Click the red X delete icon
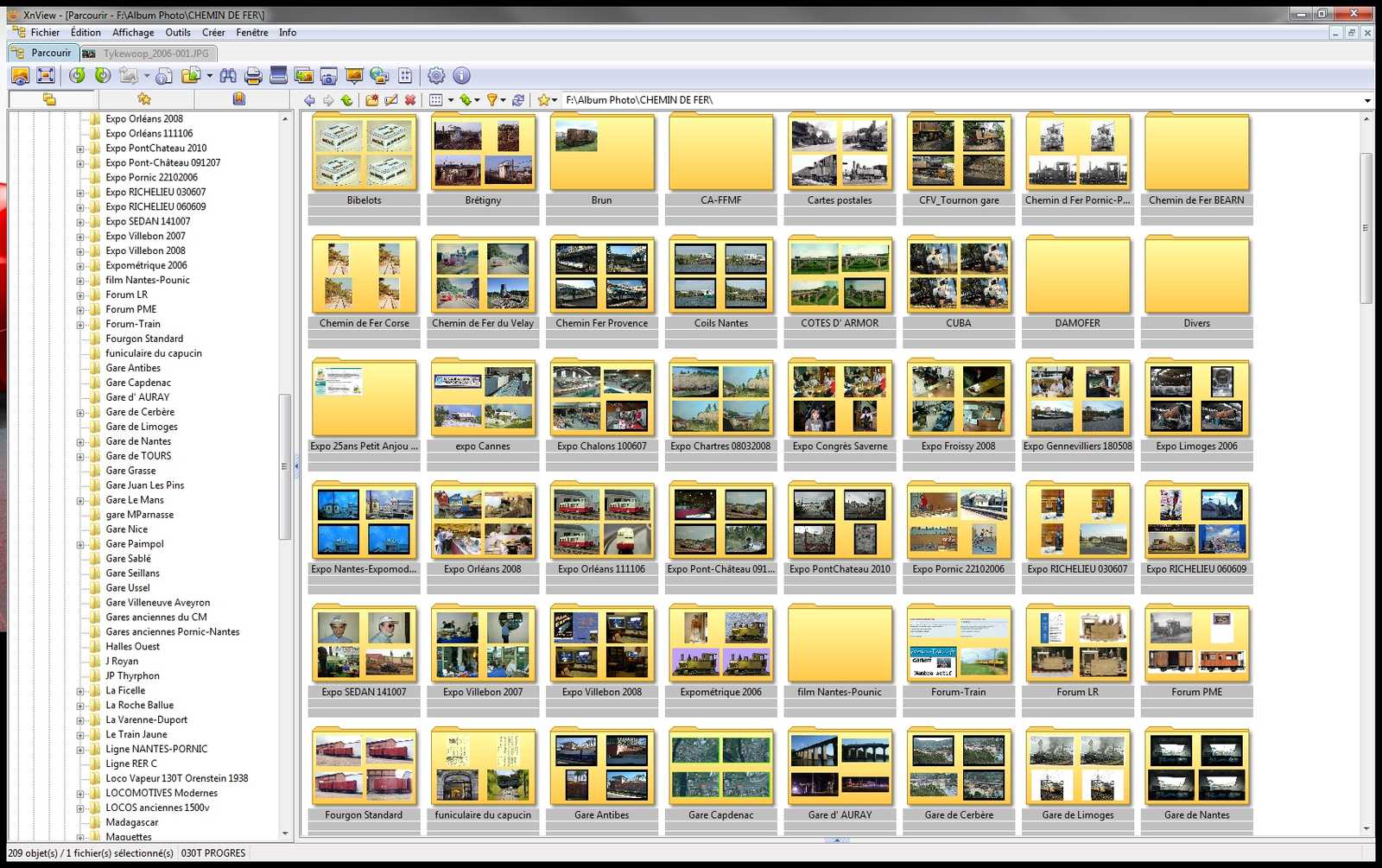Viewport: 1382px width, 868px height. click(x=410, y=100)
